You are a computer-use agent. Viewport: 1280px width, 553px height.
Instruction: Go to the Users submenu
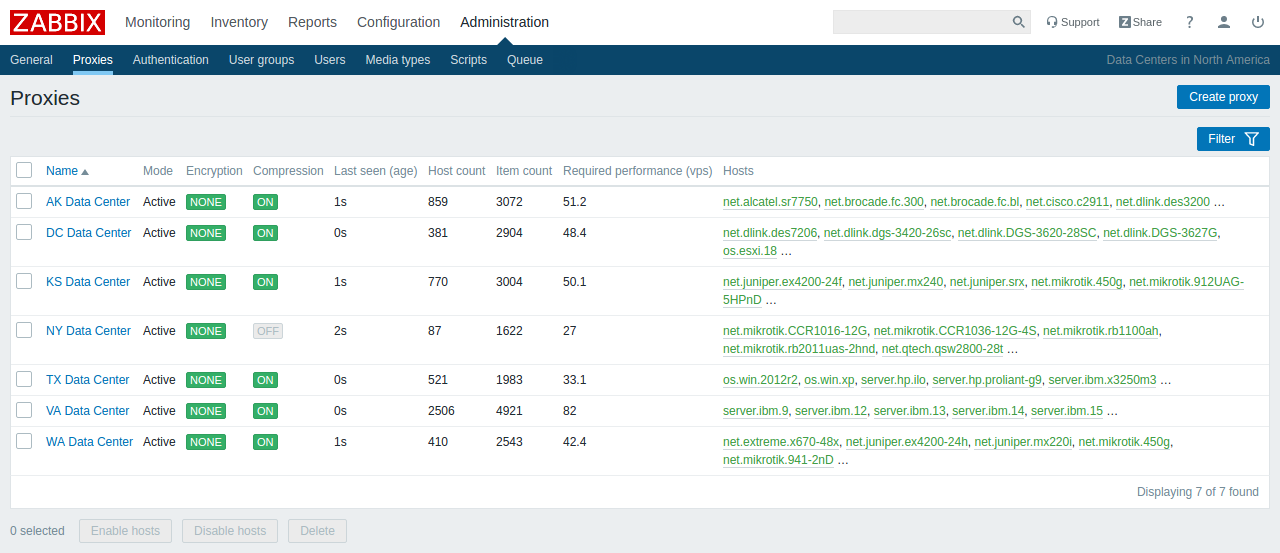(x=330, y=60)
